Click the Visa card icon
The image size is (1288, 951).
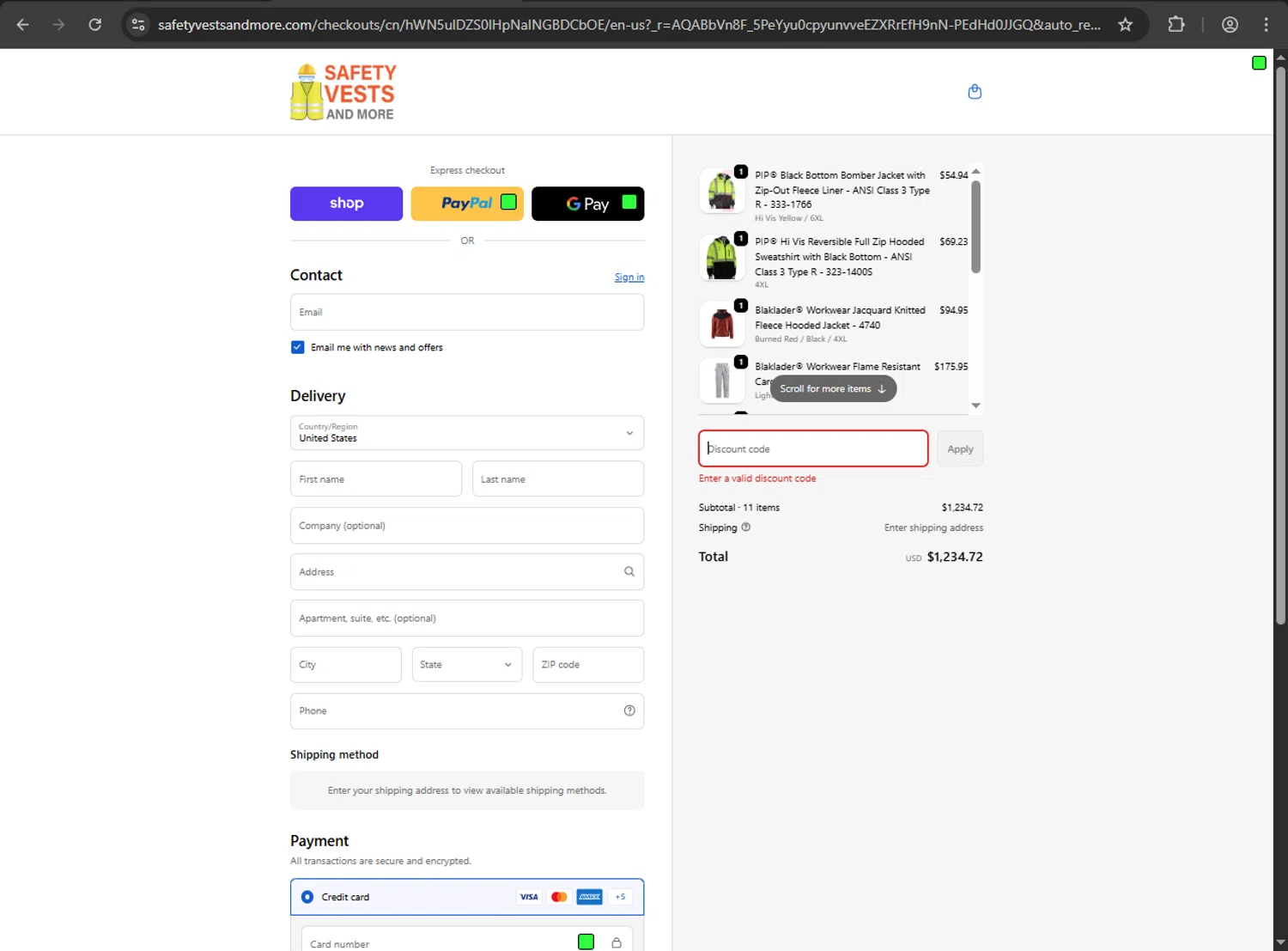[529, 897]
